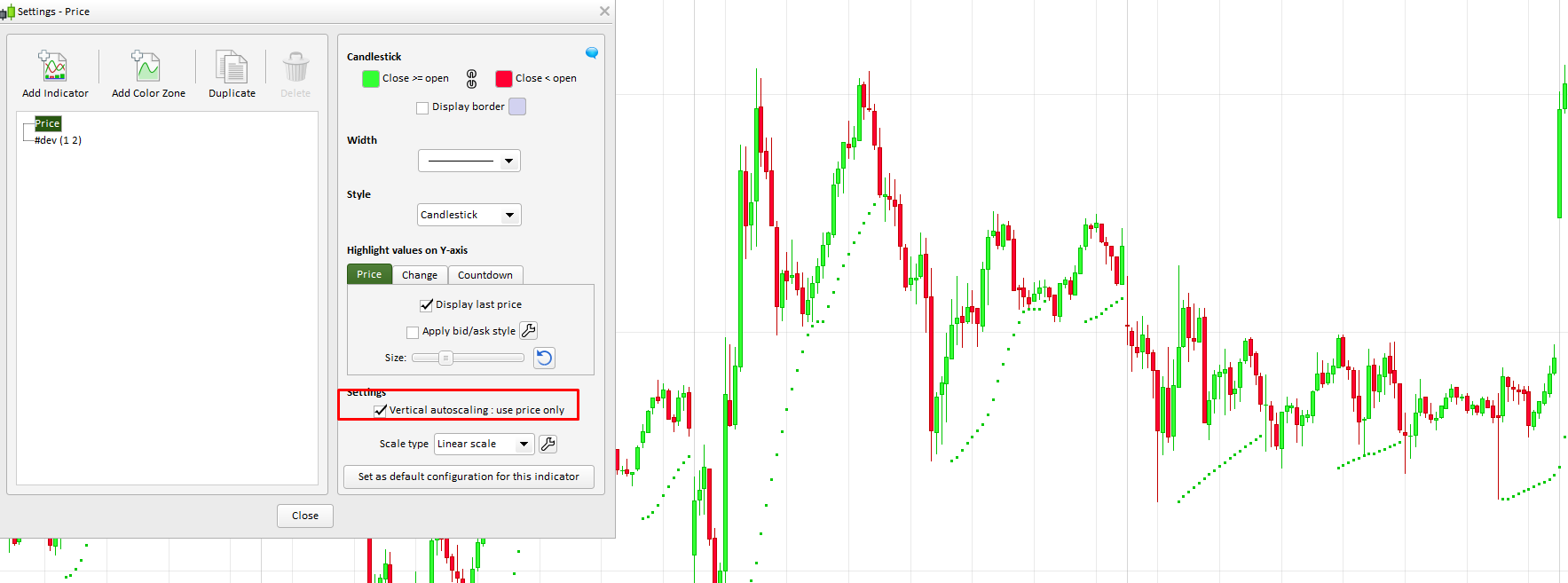Open the help speech bubble icon
1568x583 pixels.
(592, 53)
